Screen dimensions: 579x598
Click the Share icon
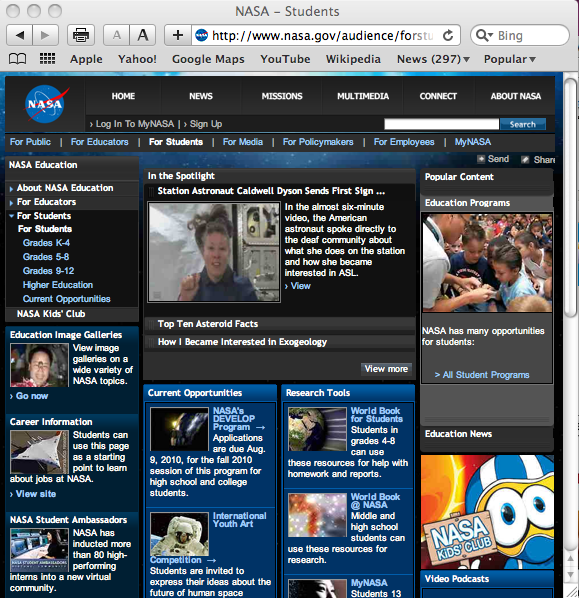pyautogui.click(x=525, y=159)
